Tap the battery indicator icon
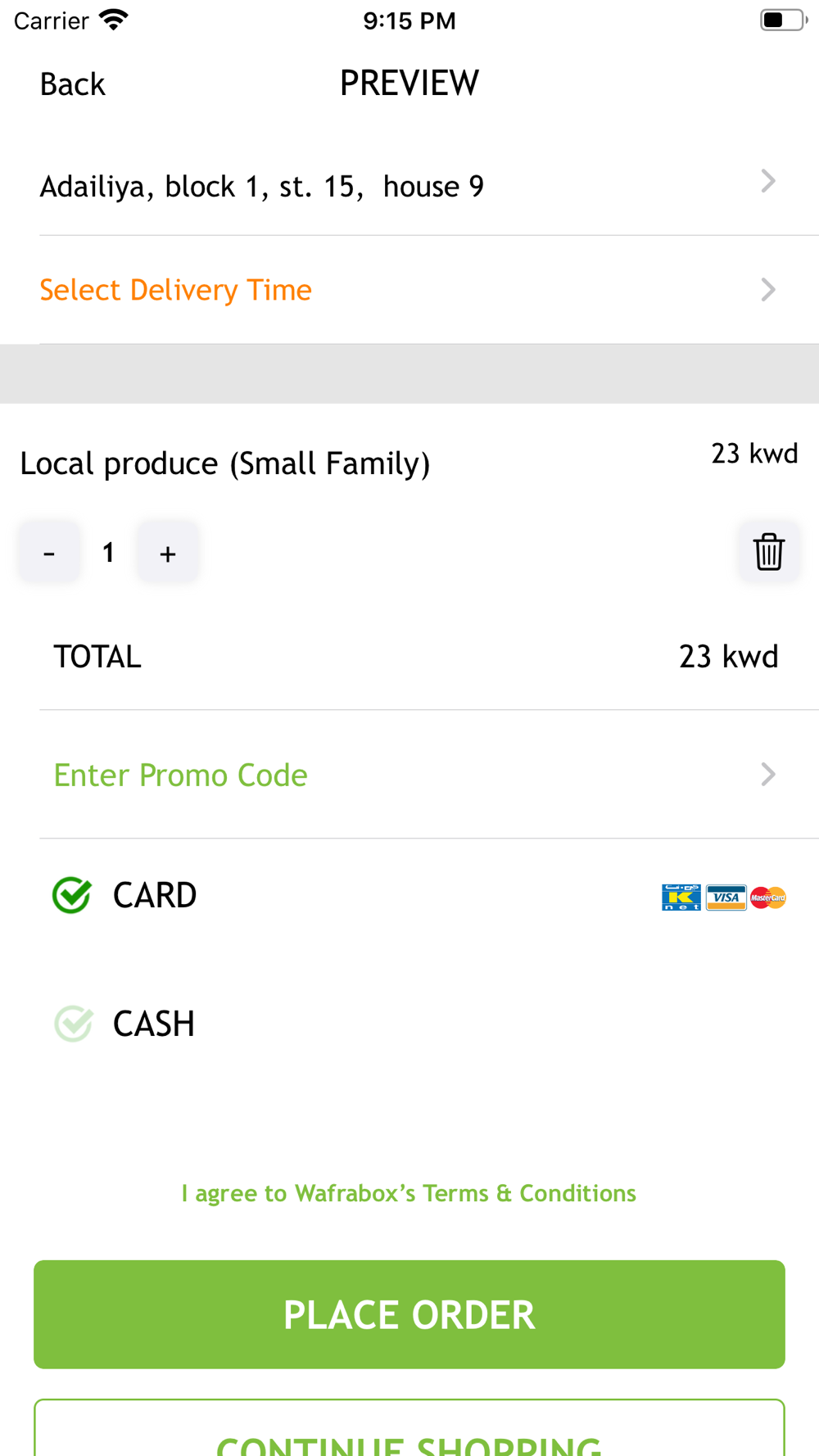Viewport: 819px width, 1456px height. [x=784, y=20]
